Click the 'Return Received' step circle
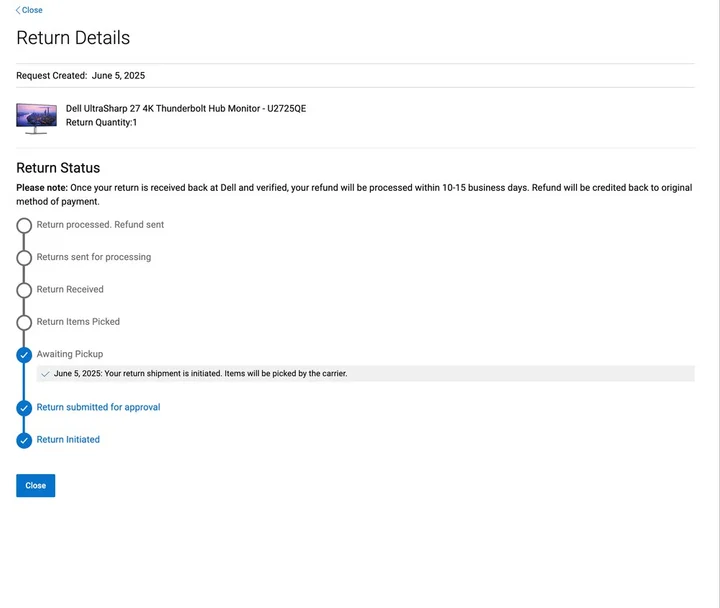This screenshot has height=608, width=720. 24,290
